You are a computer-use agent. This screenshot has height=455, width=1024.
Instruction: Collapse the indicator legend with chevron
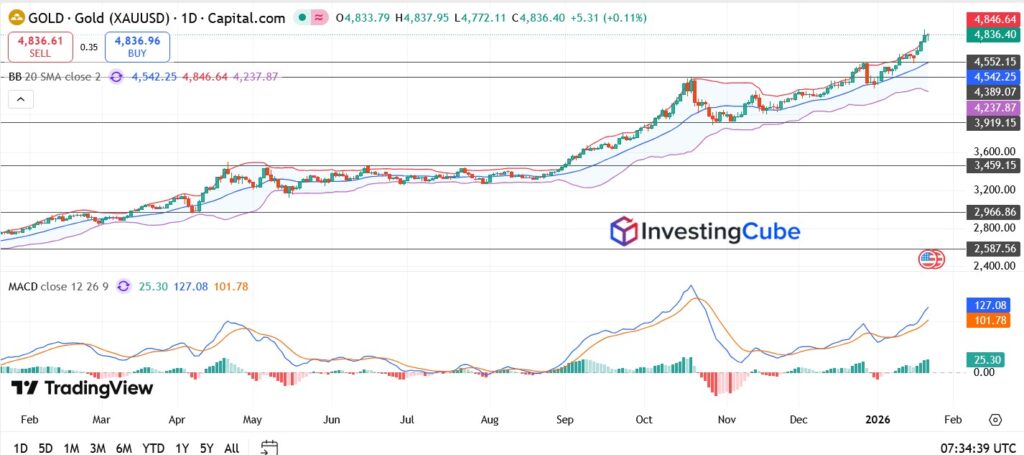19,98
